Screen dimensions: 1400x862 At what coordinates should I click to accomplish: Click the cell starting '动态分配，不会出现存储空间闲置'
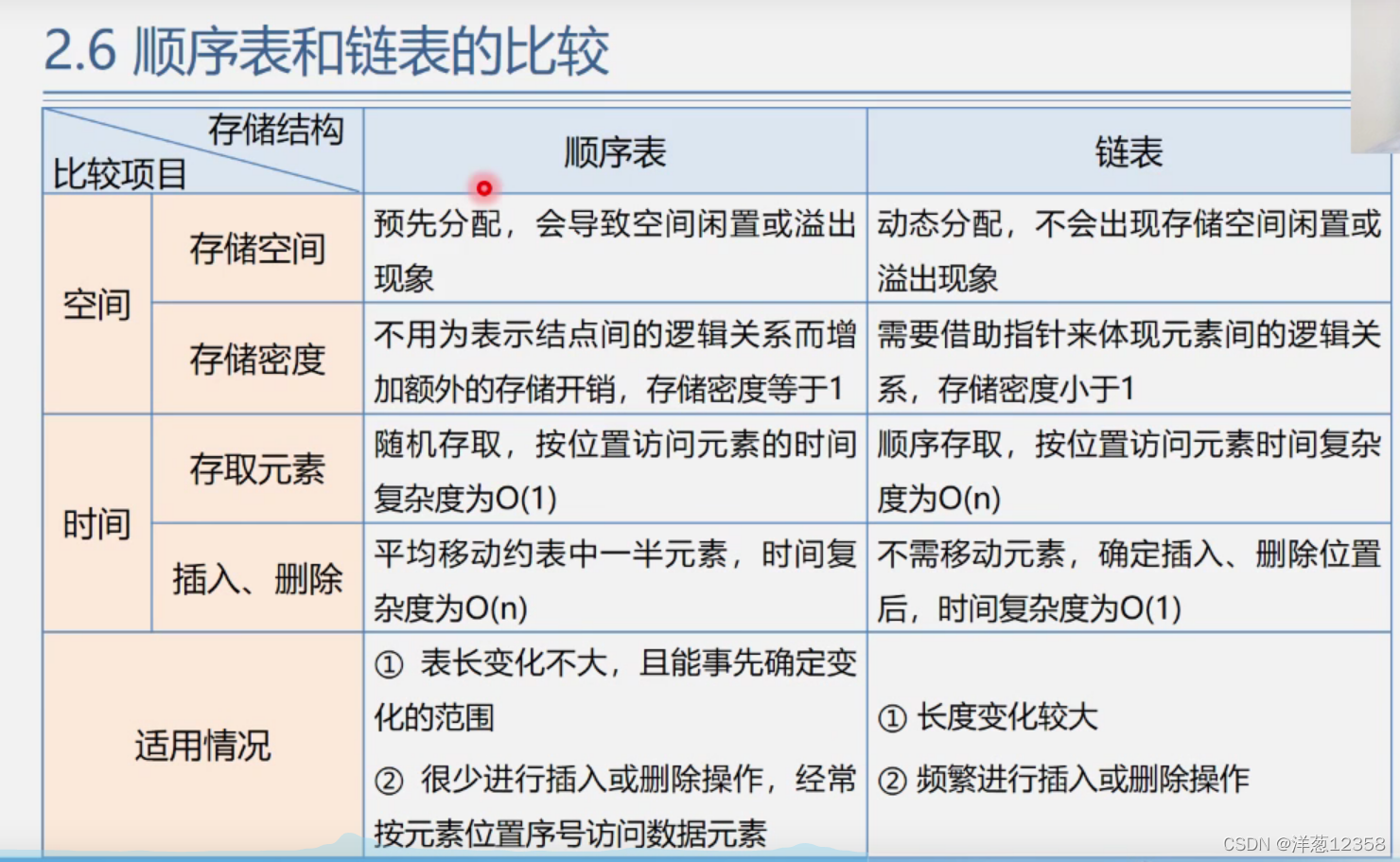[x=1129, y=249]
